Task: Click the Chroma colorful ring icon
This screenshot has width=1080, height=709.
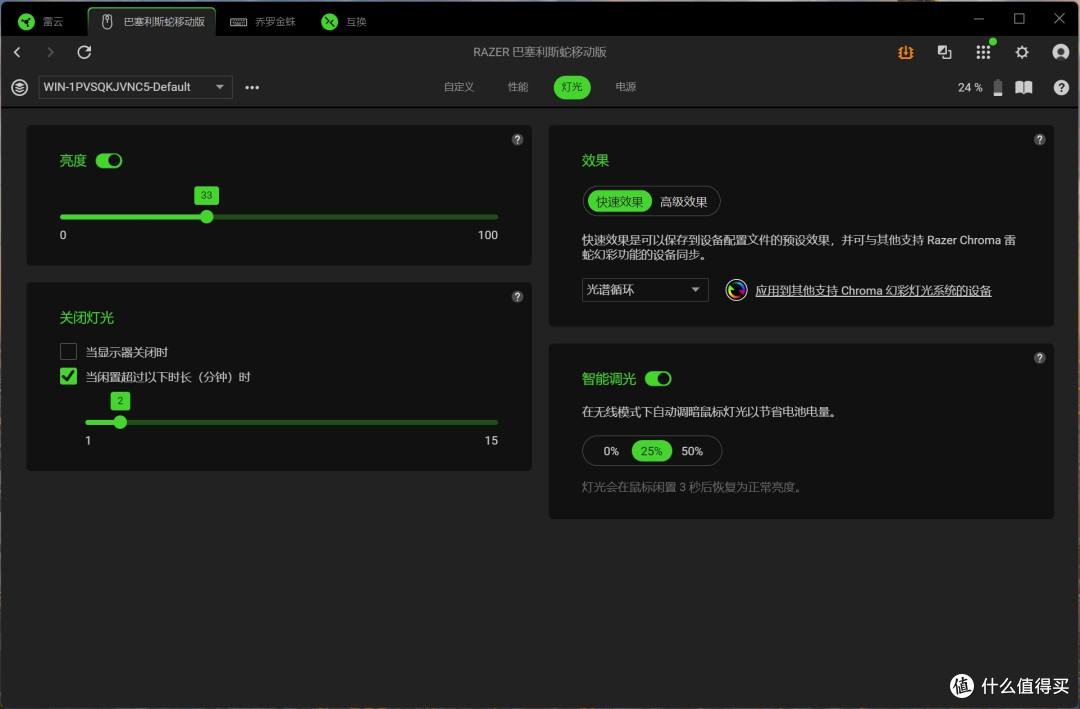Action: 736,290
